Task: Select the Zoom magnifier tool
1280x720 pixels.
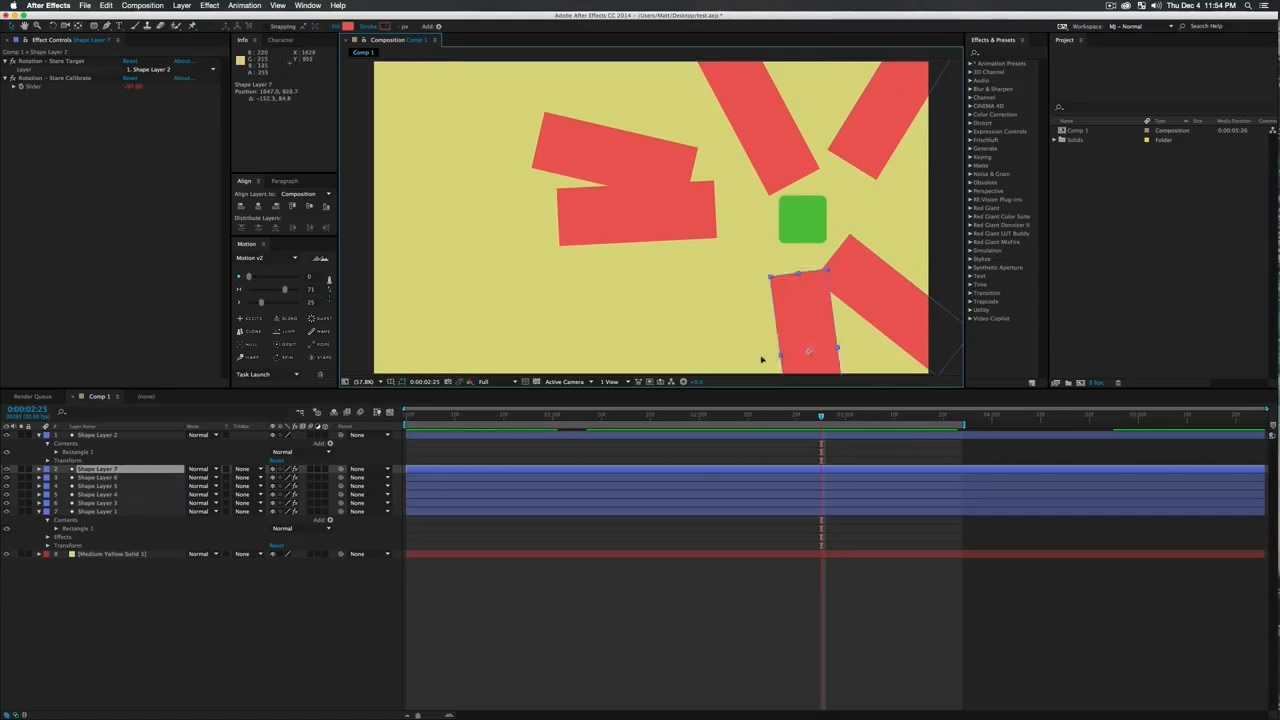Action: click(37, 26)
